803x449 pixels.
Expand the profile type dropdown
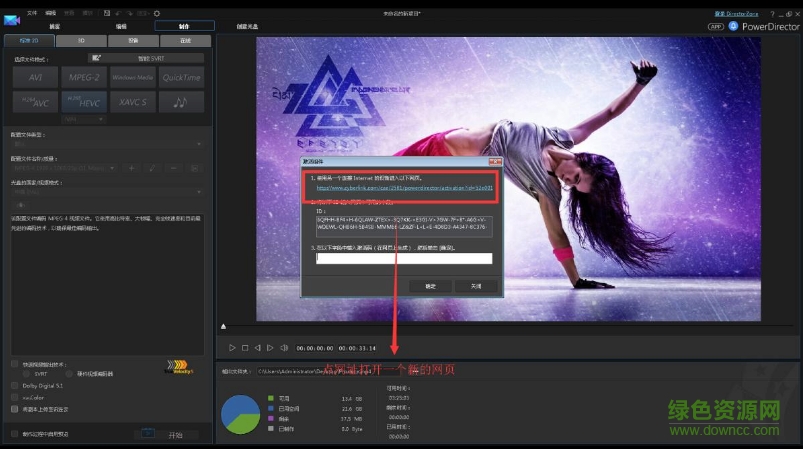[x=105, y=144]
